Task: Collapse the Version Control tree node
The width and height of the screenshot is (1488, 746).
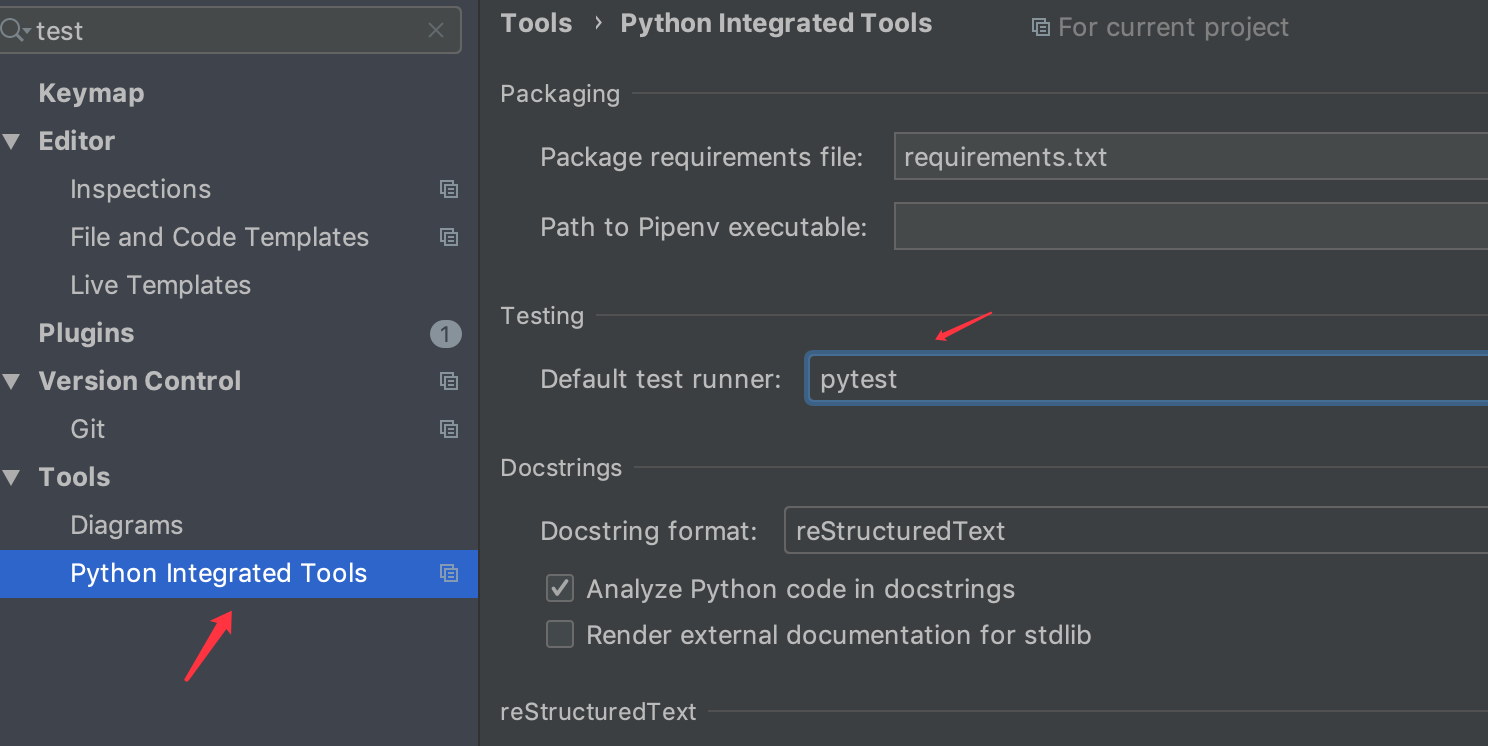Action: [12, 381]
